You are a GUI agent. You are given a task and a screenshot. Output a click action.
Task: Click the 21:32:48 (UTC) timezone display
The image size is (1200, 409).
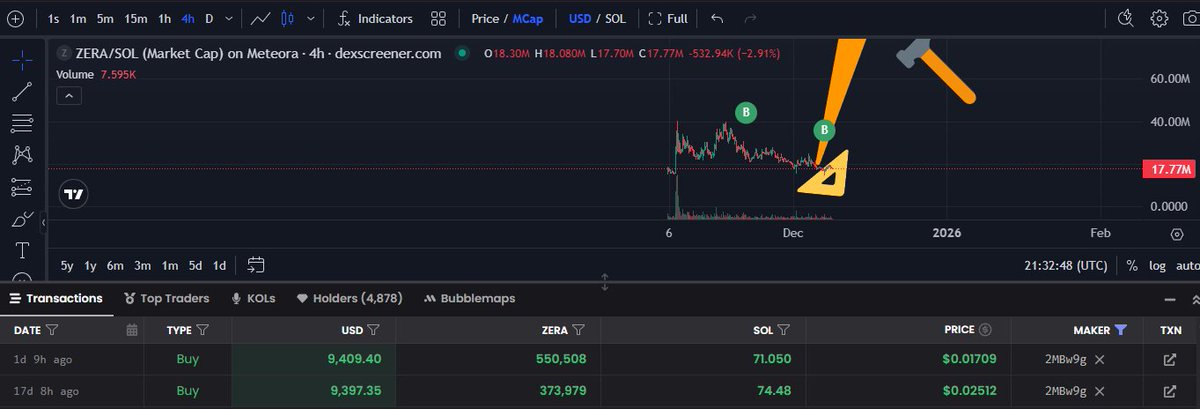1066,265
